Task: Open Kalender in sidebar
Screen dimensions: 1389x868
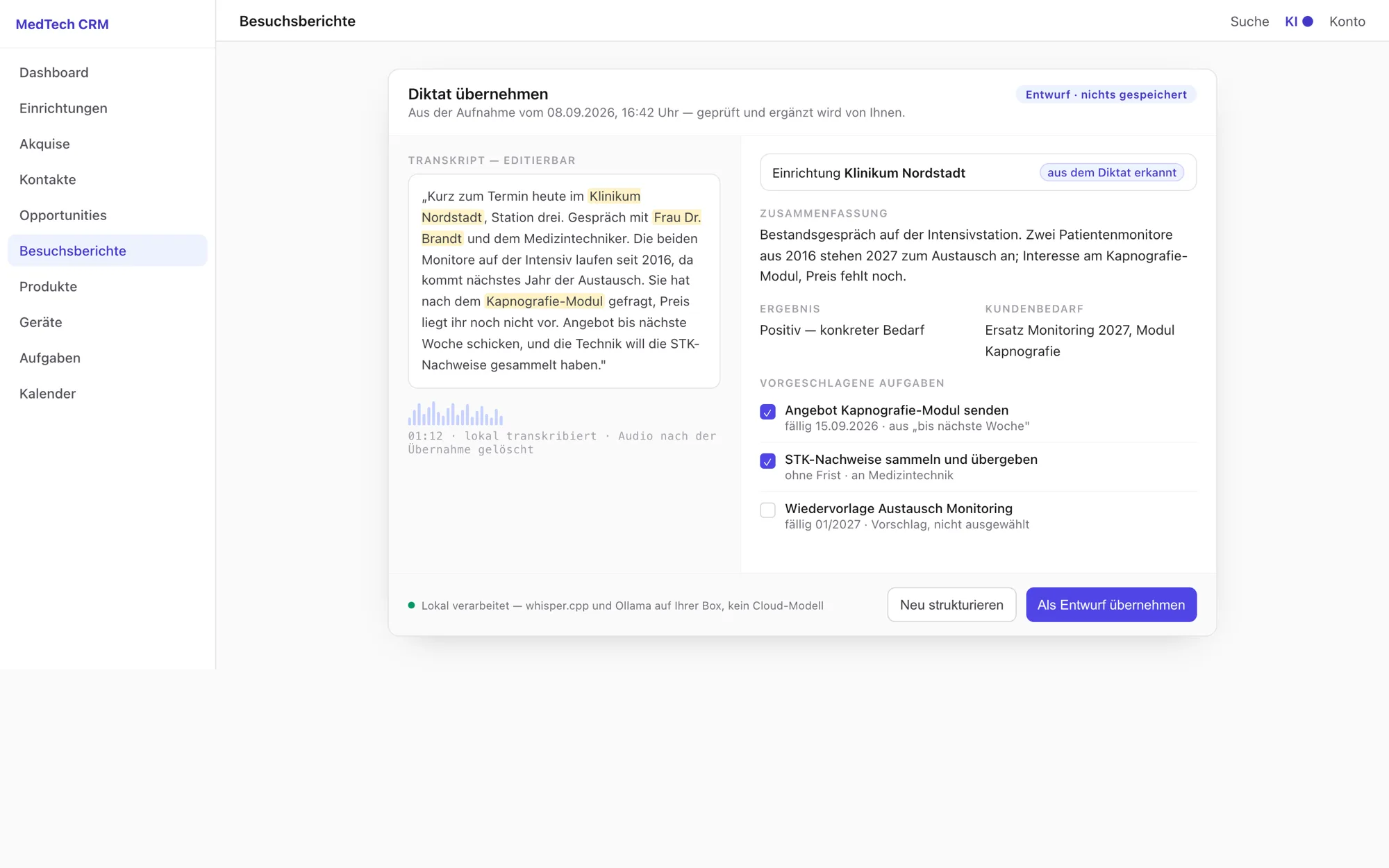Action: coord(108,394)
